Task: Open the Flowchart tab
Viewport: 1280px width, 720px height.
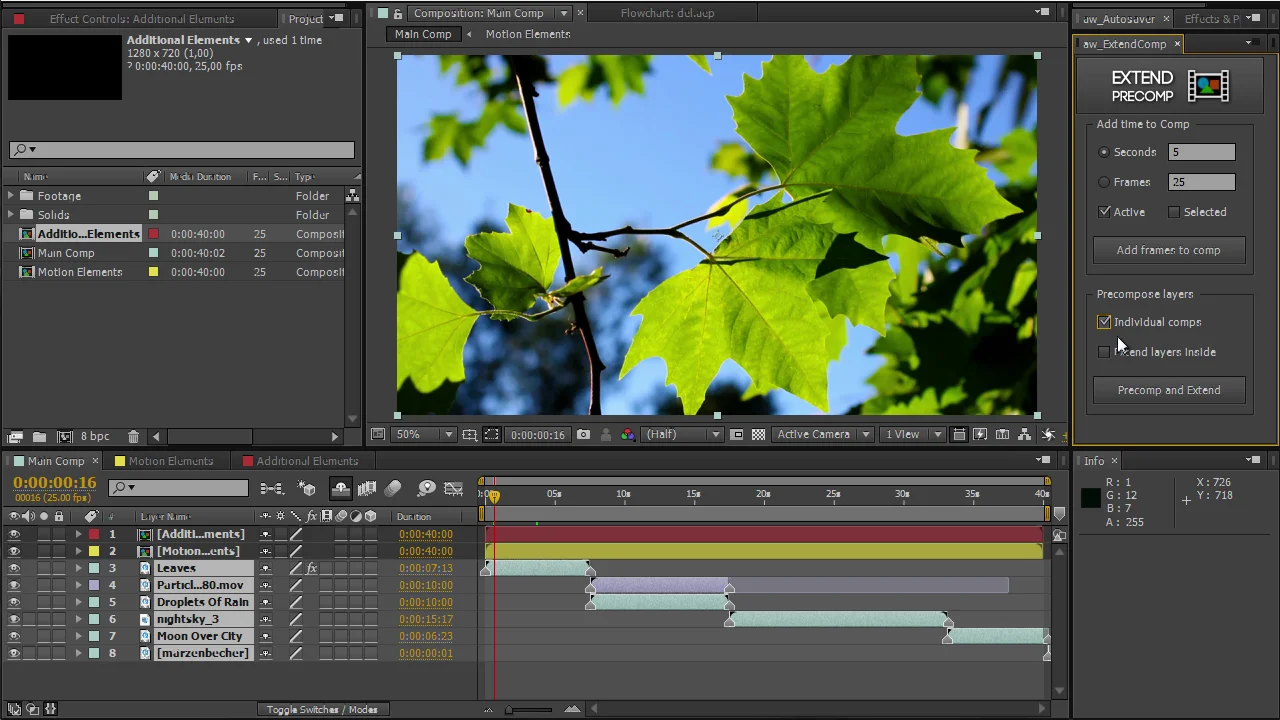Action: [x=667, y=13]
